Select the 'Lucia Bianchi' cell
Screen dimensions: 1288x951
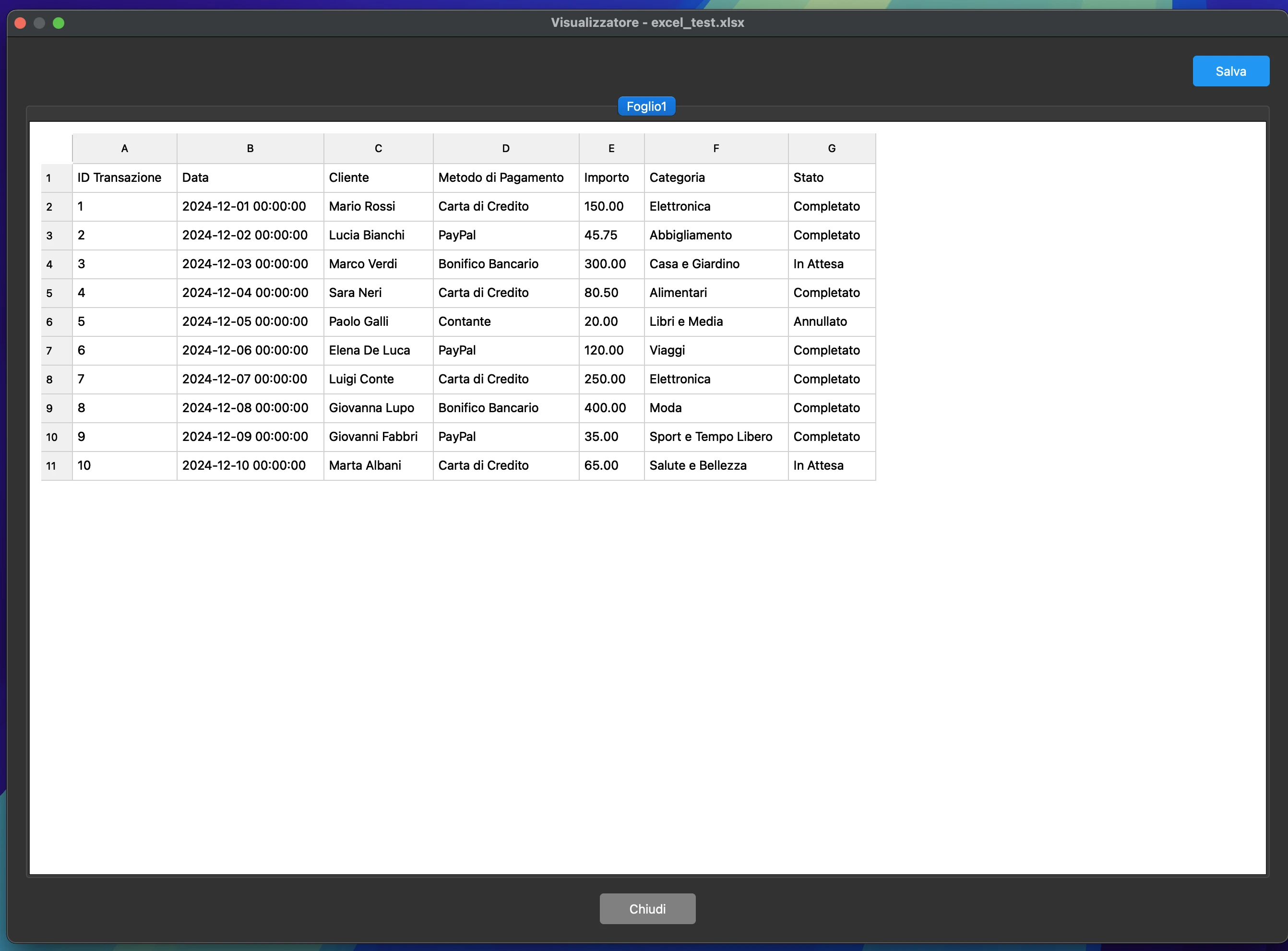tap(378, 235)
